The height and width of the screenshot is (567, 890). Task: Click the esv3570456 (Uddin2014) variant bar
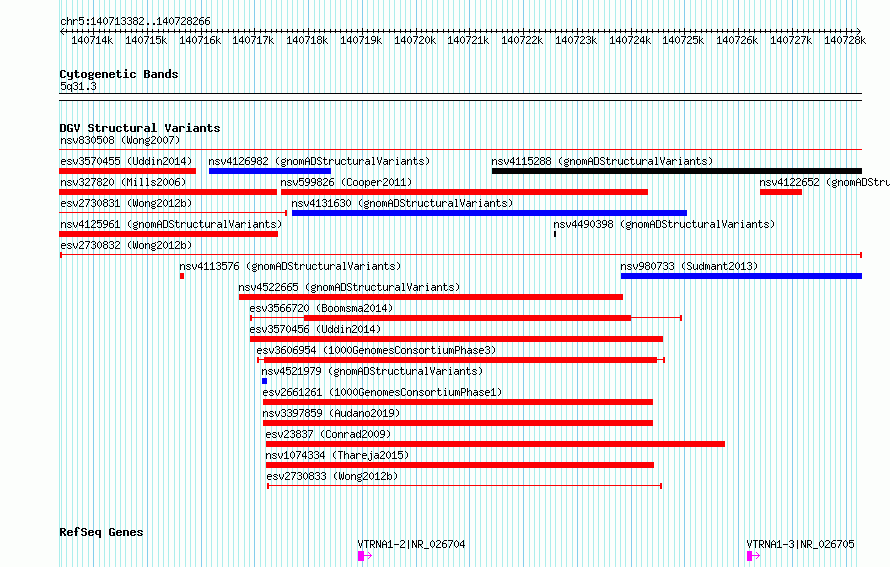pos(456,339)
